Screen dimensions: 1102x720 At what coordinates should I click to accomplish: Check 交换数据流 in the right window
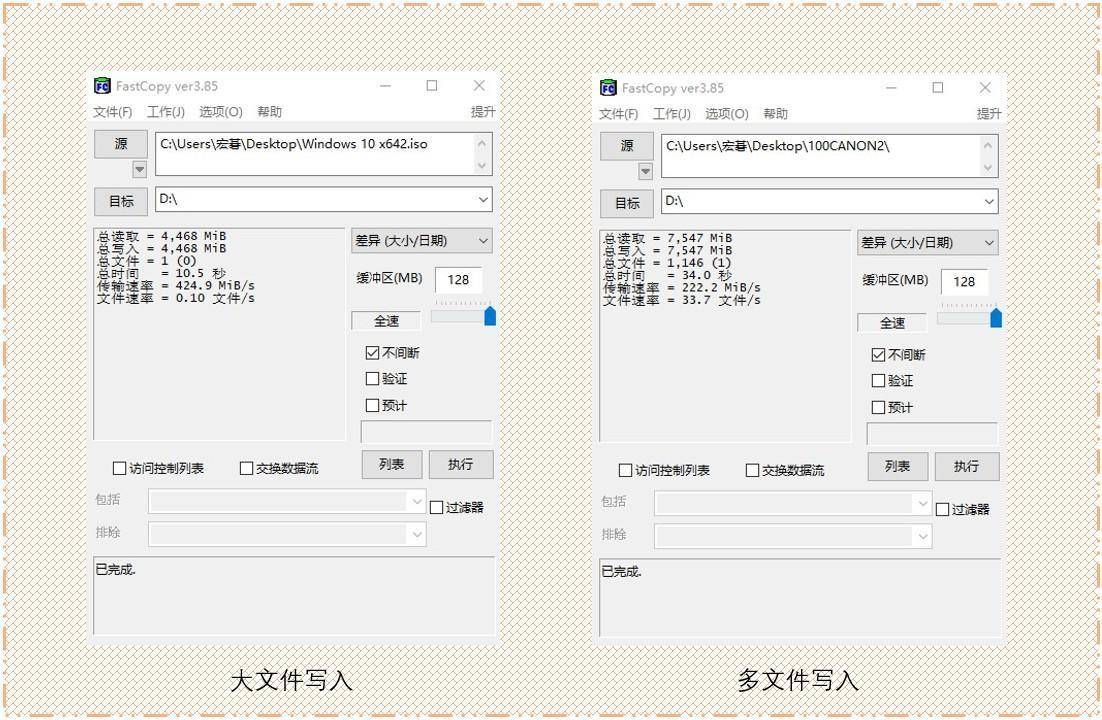click(751, 470)
